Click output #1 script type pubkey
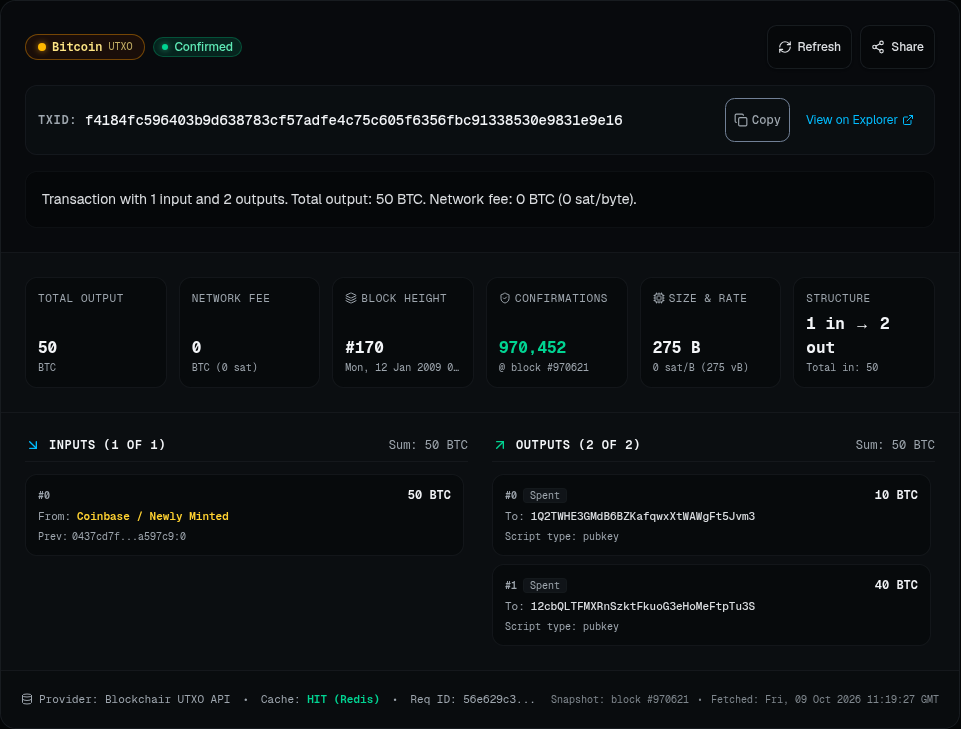This screenshot has height=729, width=961. point(561,627)
